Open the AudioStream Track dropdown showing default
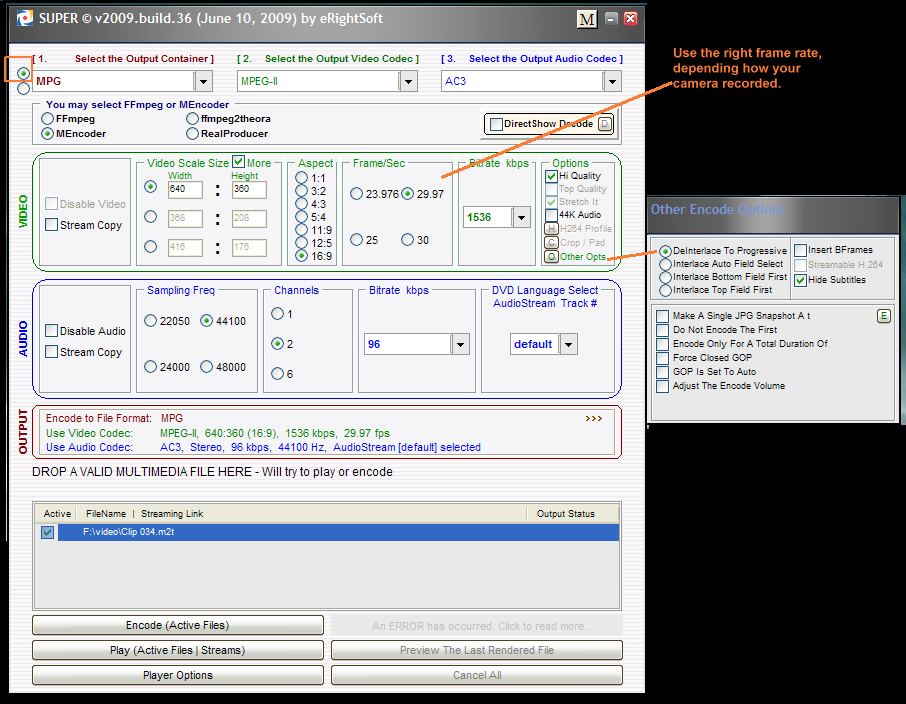The image size is (906, 704). (569, 344)
